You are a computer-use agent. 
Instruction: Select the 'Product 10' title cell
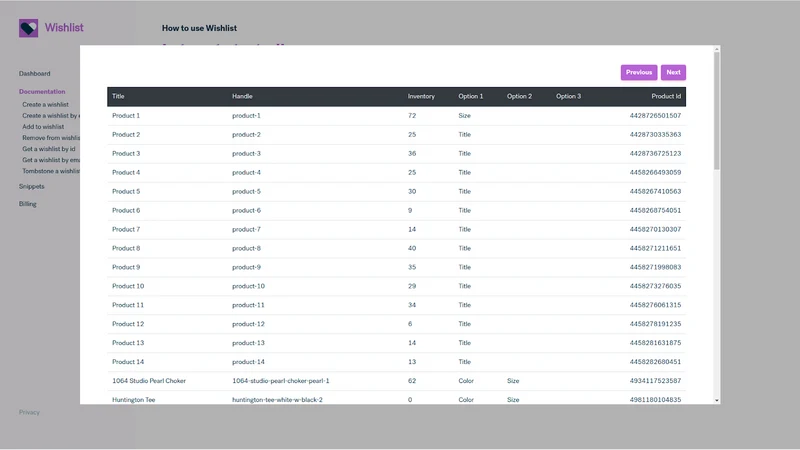128,286
